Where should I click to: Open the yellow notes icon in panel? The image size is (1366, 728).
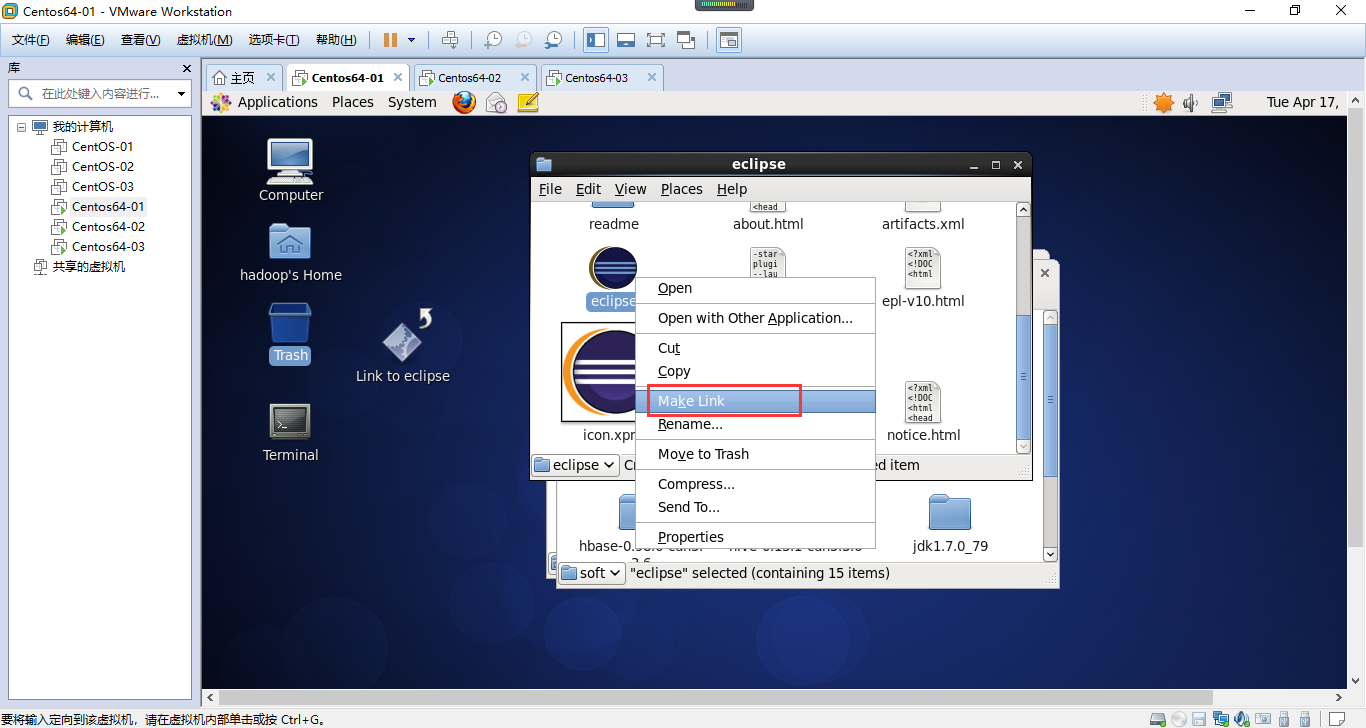(x=528, y=102)
